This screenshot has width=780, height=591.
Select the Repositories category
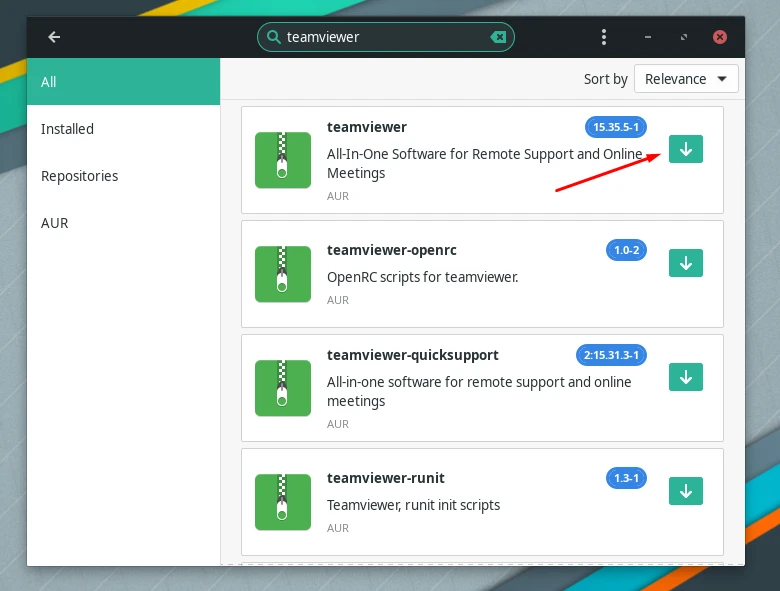[123, 176]
